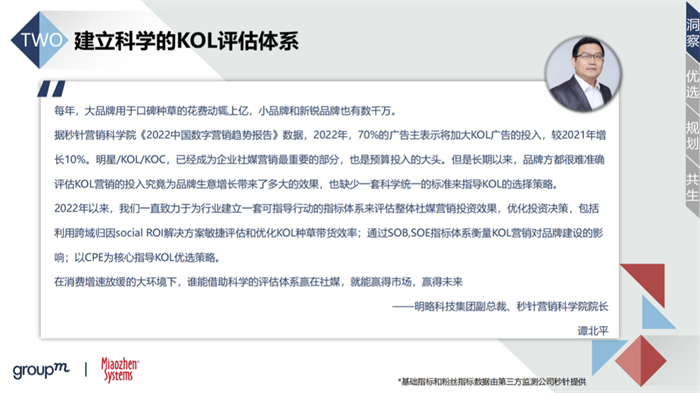Click the speaker portrait photo
700x393 pixels.
click(583, 74)
